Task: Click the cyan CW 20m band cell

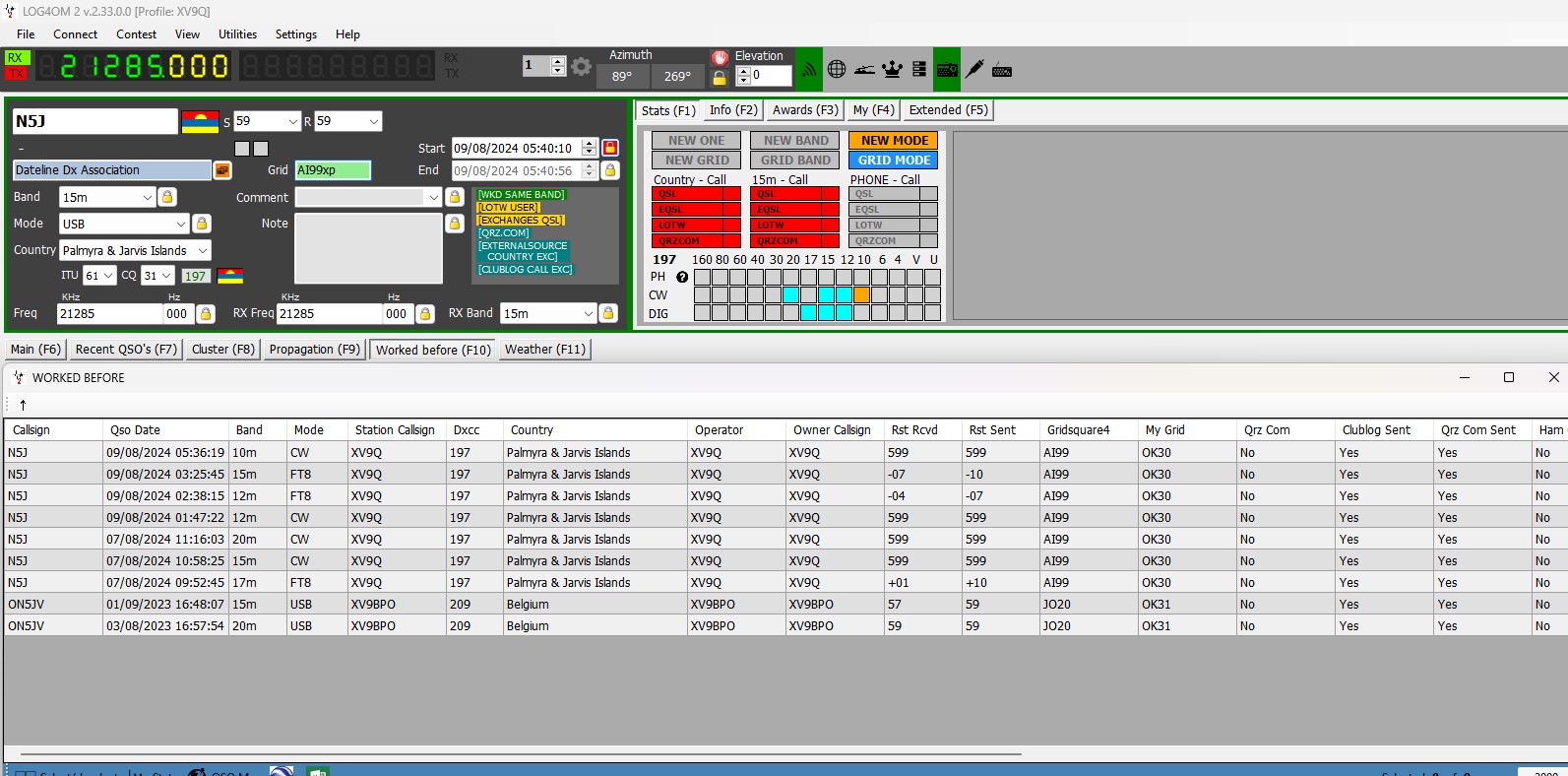Action: tap(790, 294)
